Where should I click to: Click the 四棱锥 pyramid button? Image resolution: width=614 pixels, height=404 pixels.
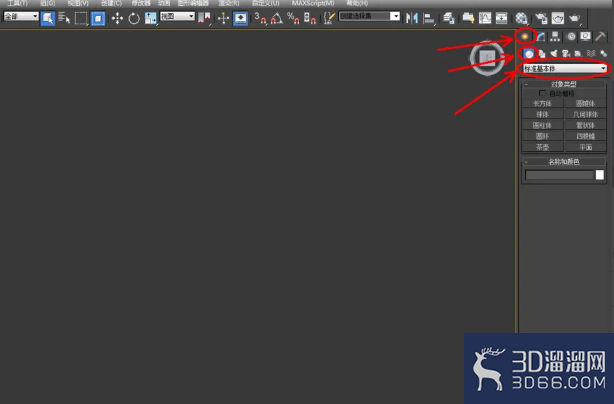(585, 136)
